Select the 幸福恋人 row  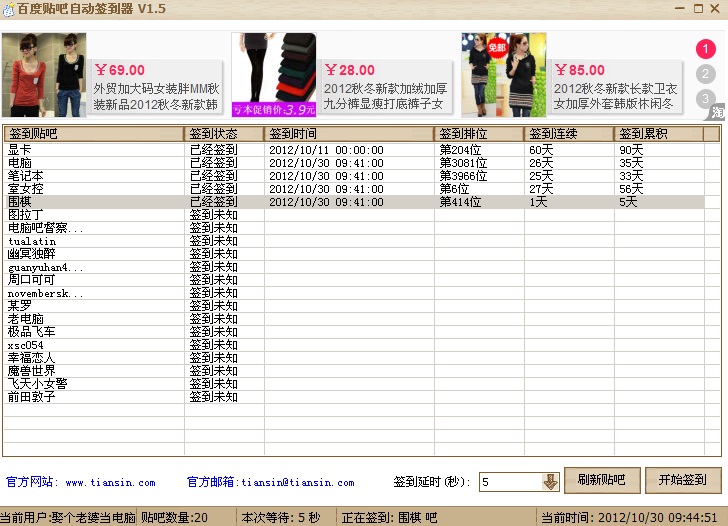(354, 358)
